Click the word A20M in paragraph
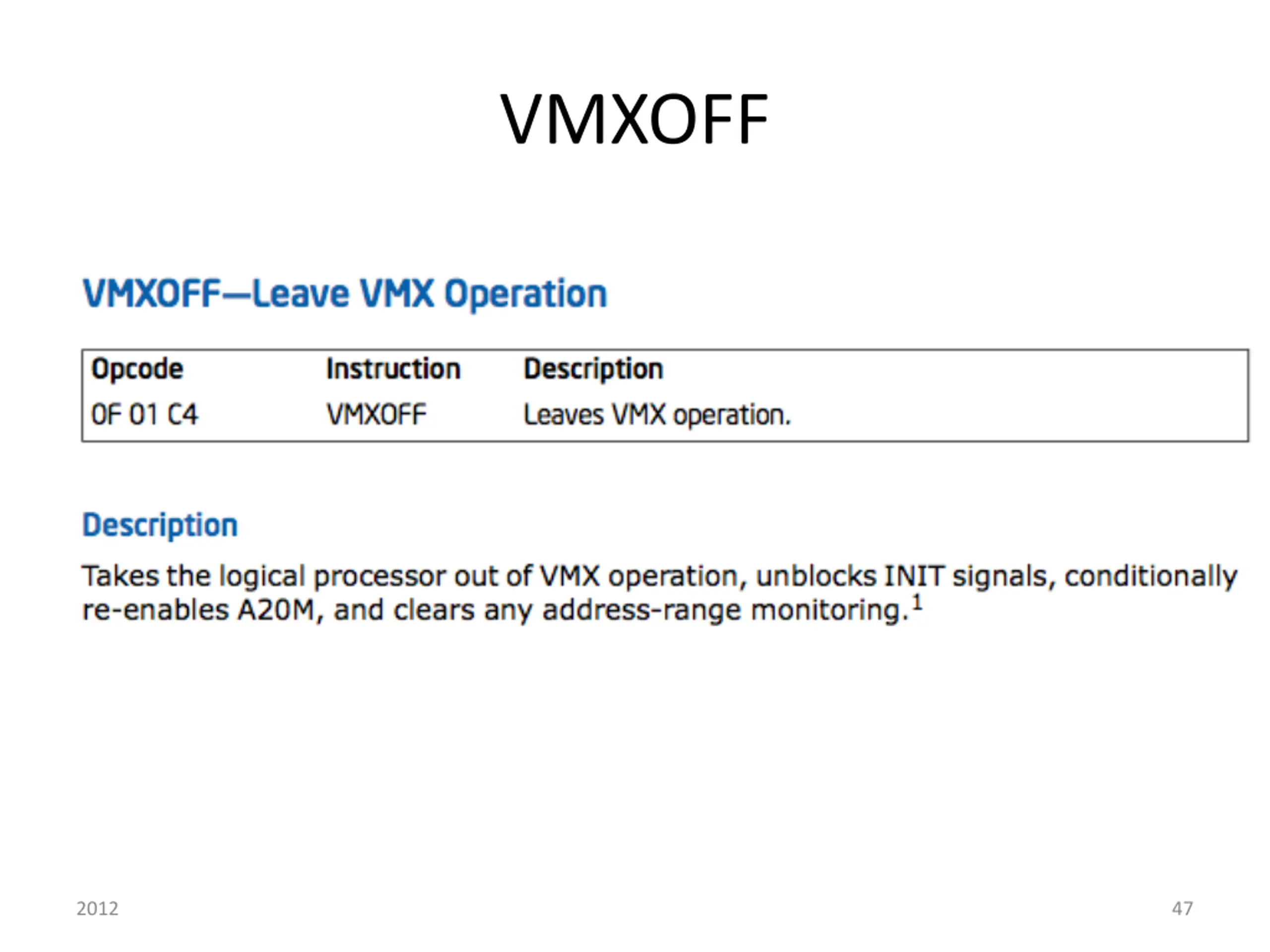This screenshot has width=1270, height=952. 277,610
